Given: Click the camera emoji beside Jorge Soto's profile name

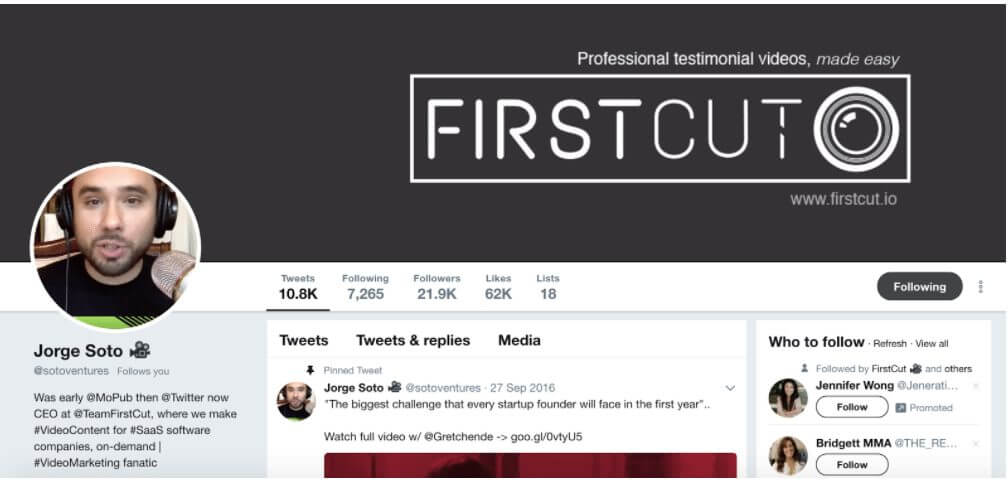Looking at the screenshot, I should (x=140, y=350).
